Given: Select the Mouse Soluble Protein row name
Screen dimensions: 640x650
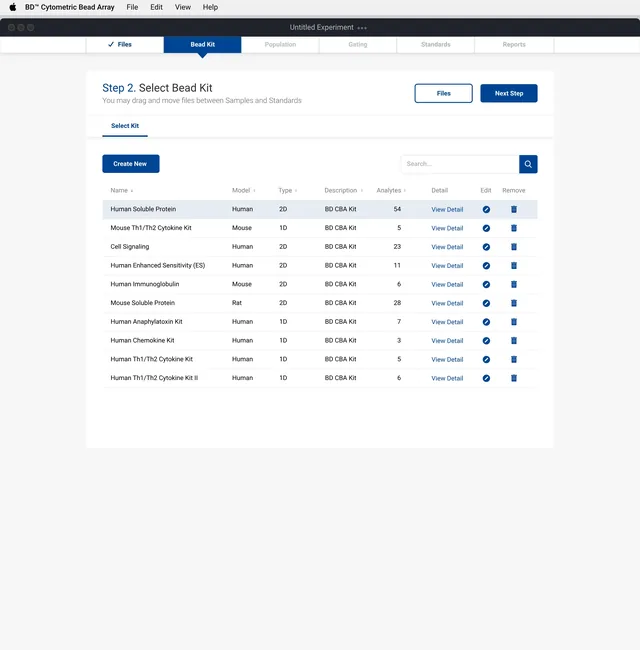Looking at the screenshot, I should tap(143, 303).
